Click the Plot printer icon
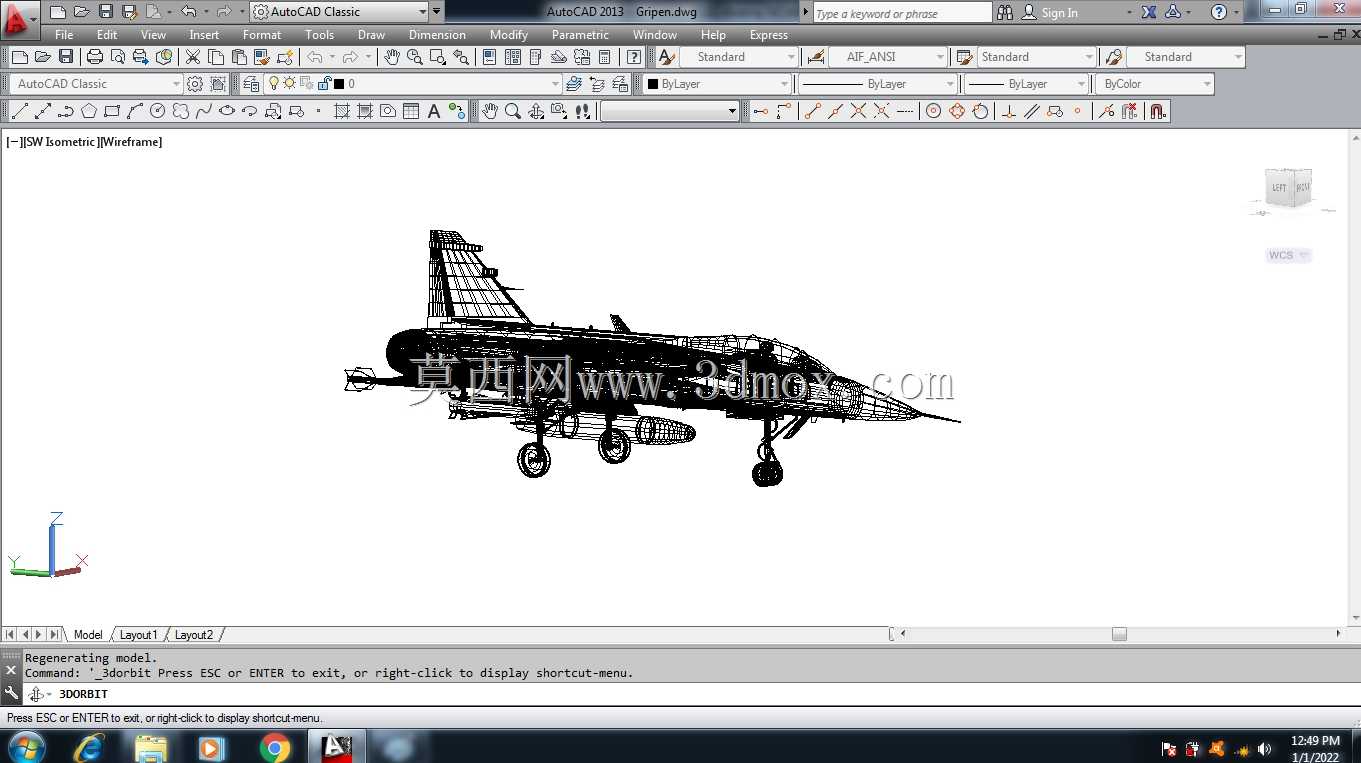Screen dimensions: 1361x763 click(95, 57)
